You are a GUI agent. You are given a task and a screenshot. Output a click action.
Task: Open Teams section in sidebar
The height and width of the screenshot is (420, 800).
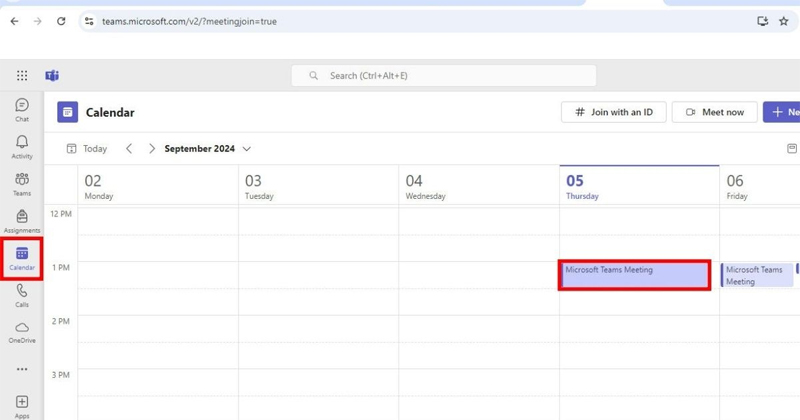point(22,184)
